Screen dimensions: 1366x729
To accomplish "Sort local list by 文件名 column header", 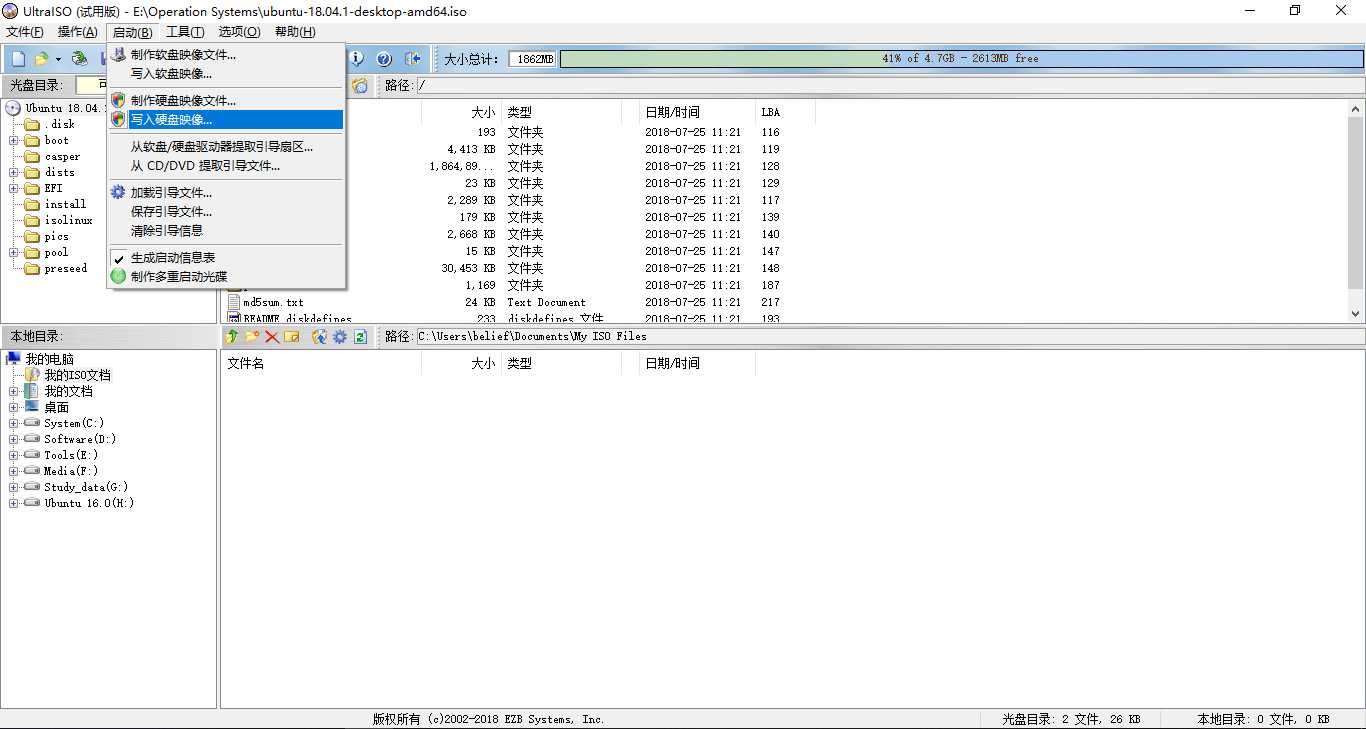I will pyautogui.click(x=321, y=364).
